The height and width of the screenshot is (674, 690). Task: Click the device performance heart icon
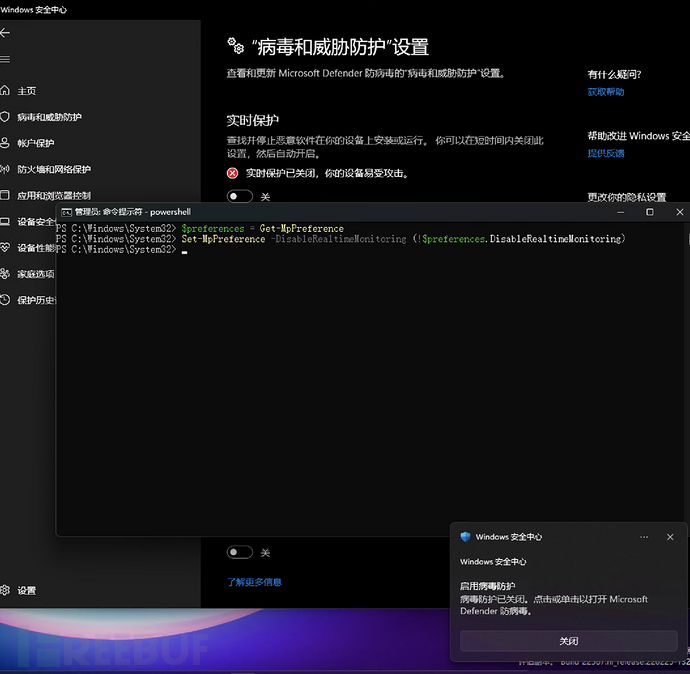point(5,248)
